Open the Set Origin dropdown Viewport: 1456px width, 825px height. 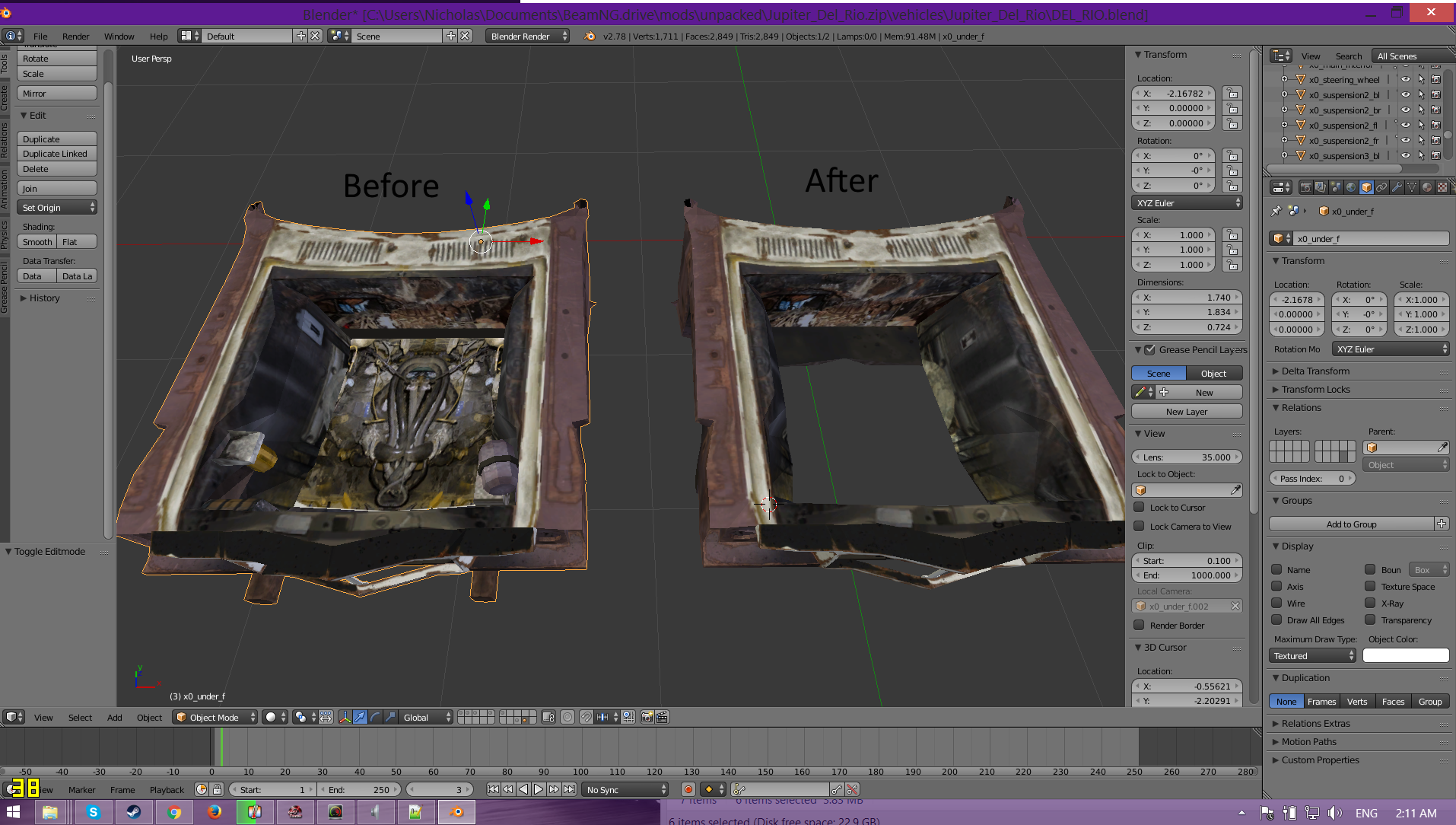pyautogui.click(x=58, y=207)
